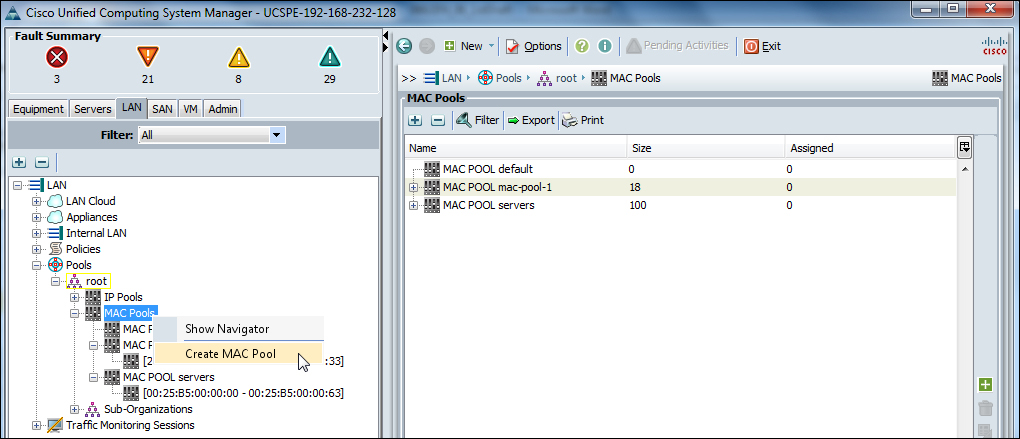Select Policies in the tree

pyautogui.click(x=83, y=249)
